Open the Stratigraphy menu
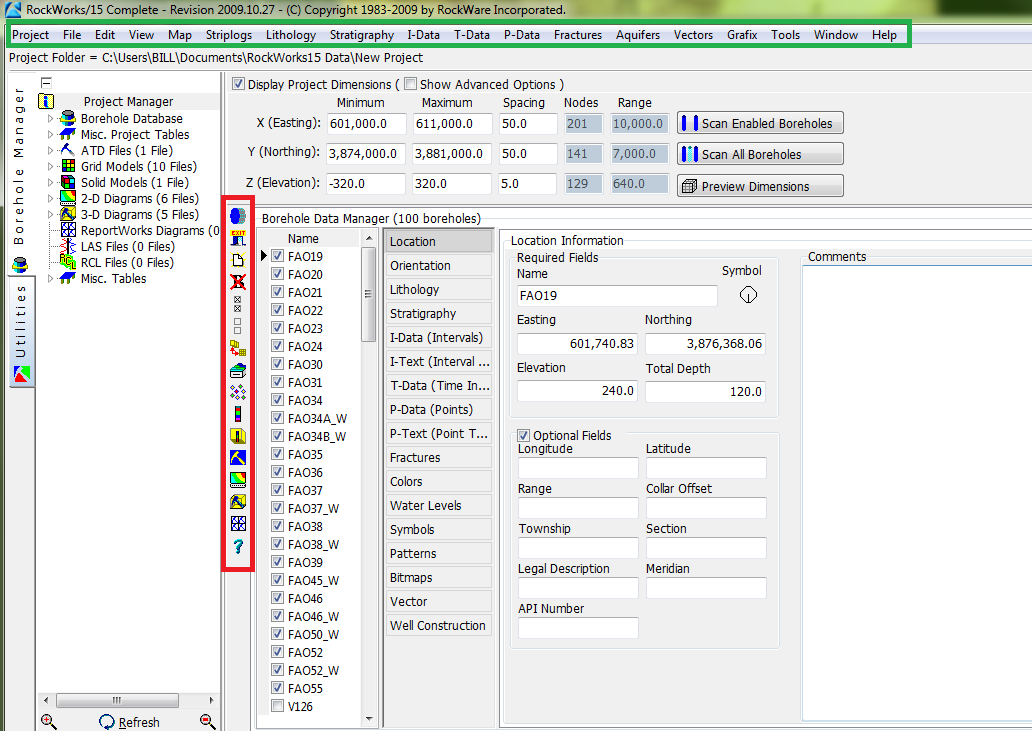Image resolution: width=1032 pixels, height=731 pixels. [x=362, y=35]
